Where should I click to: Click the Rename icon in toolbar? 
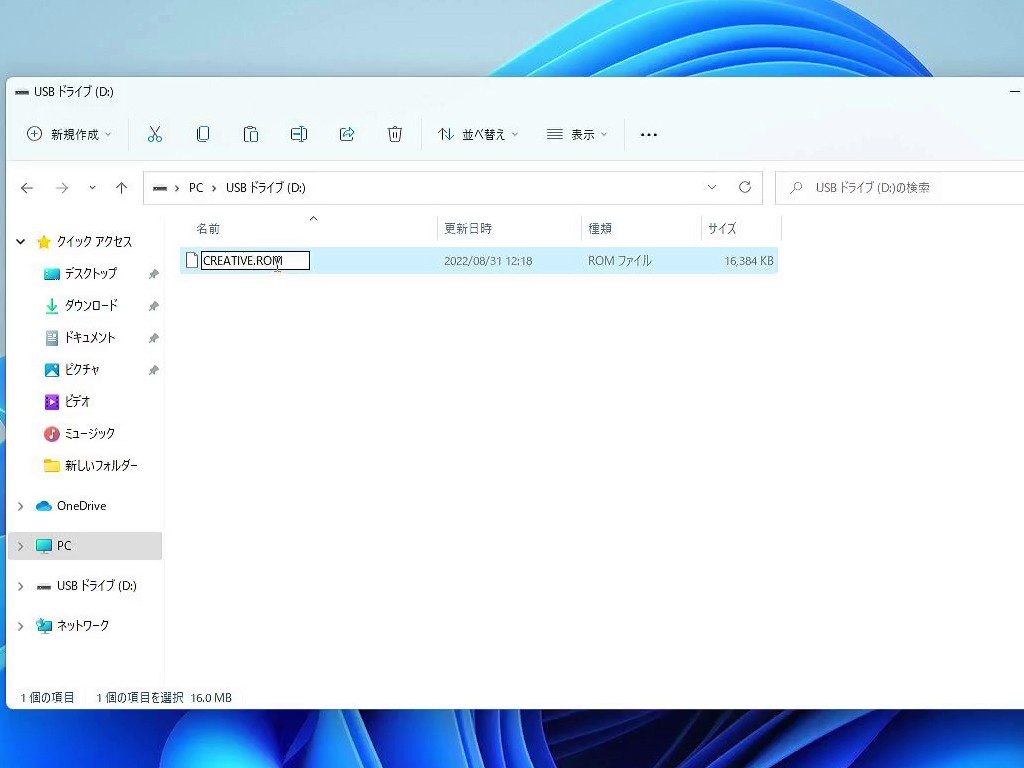click(299, 134)
